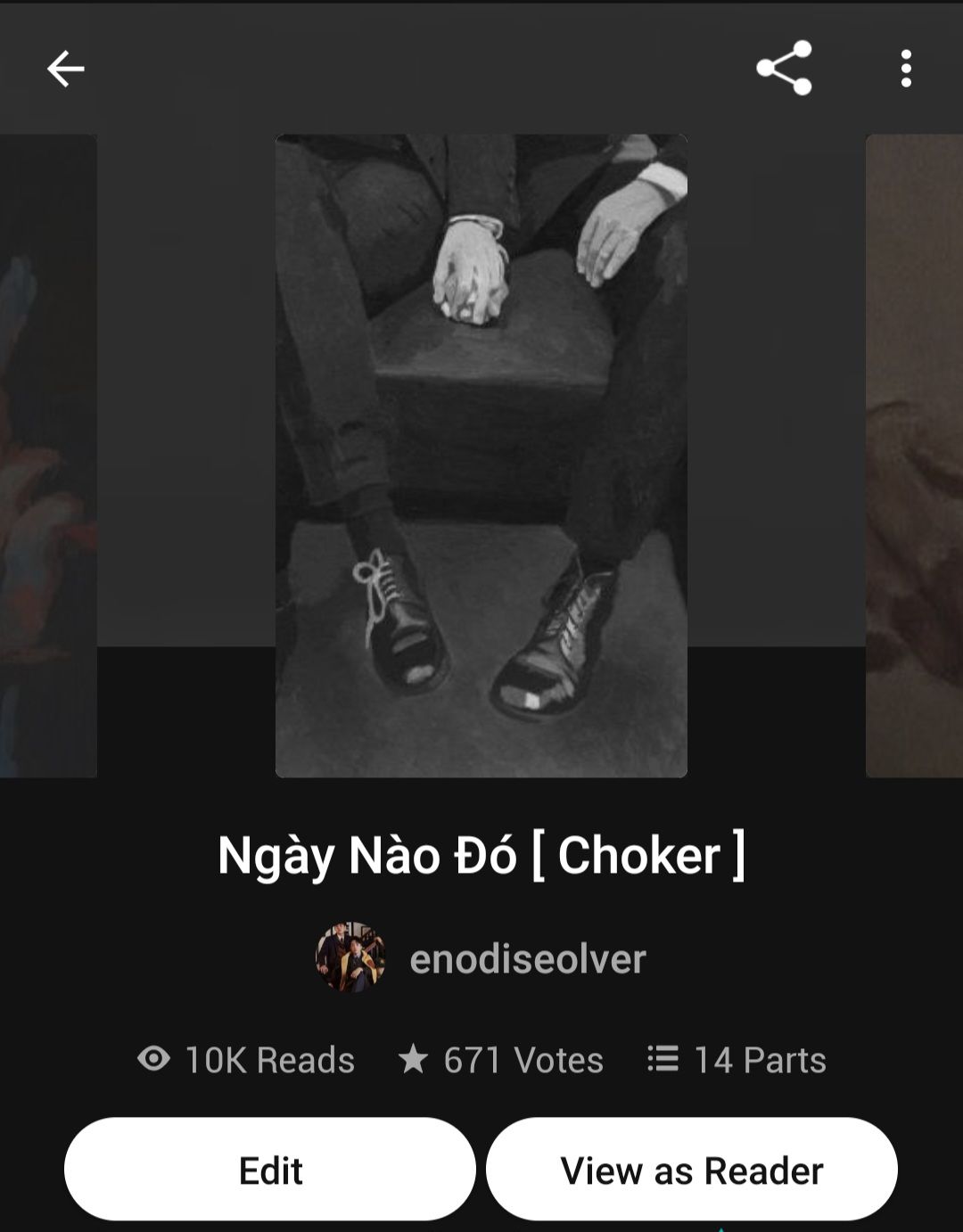The image size is (963, 1232).
Task: Open the share icon
Action: point(784,68)
